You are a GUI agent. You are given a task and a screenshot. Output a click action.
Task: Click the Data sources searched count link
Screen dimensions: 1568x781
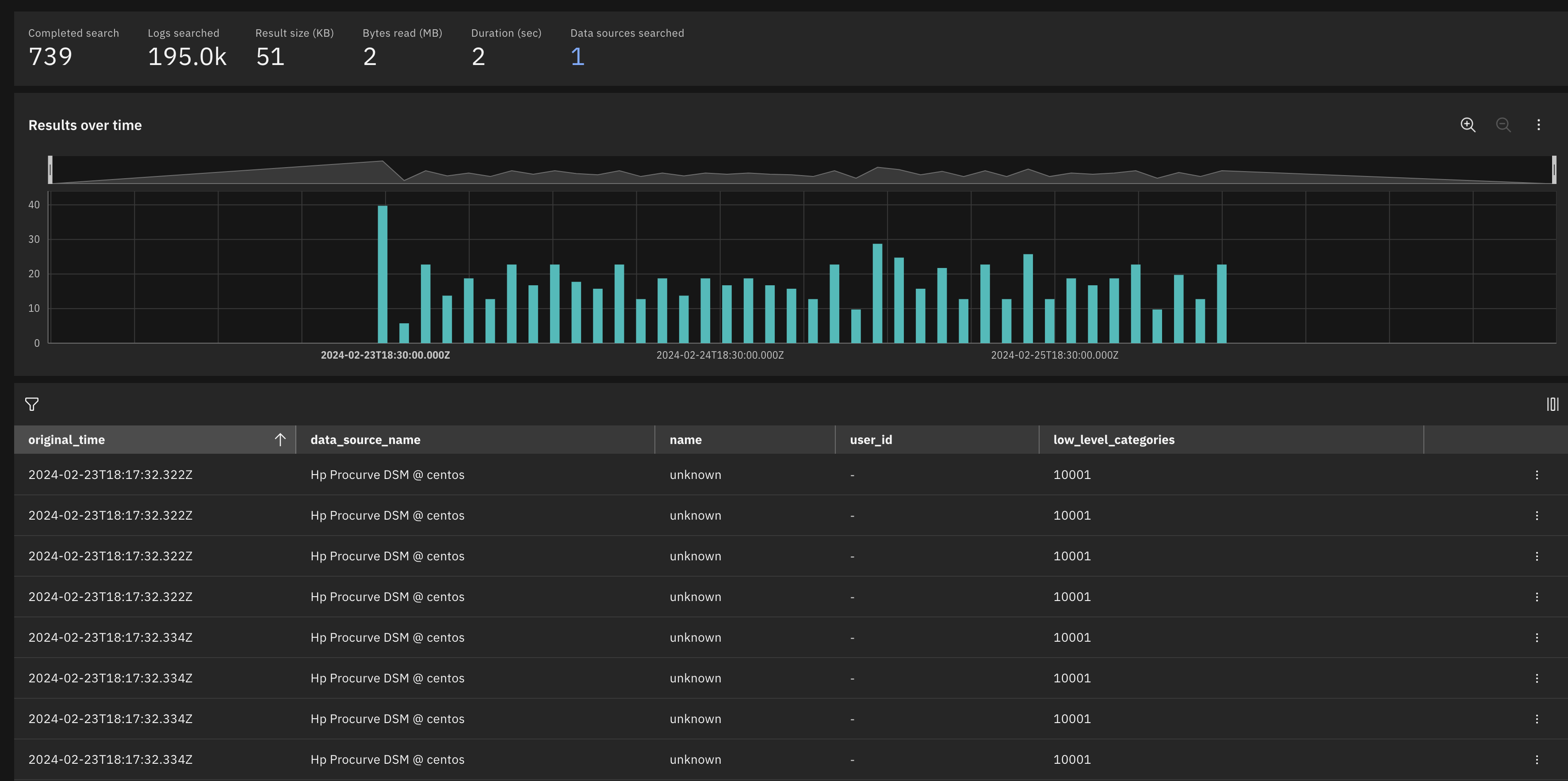[577, 57]
